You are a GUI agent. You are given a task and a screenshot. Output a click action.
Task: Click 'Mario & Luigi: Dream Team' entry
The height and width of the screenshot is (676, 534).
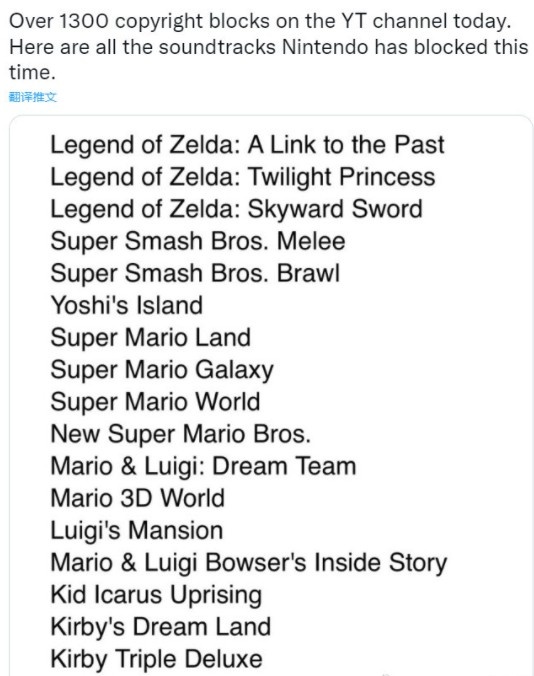point(203,466)
